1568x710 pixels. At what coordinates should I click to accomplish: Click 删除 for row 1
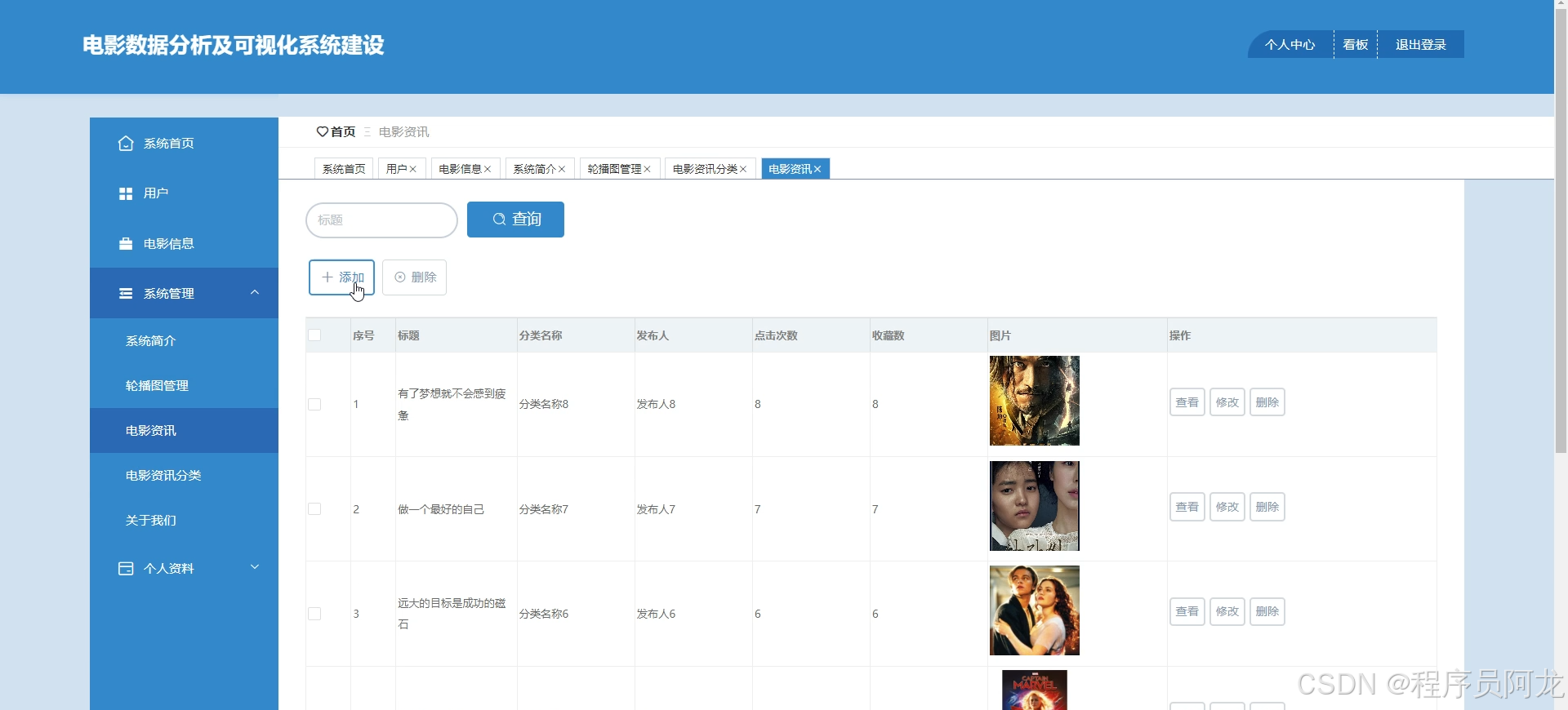click(1267, 402)
